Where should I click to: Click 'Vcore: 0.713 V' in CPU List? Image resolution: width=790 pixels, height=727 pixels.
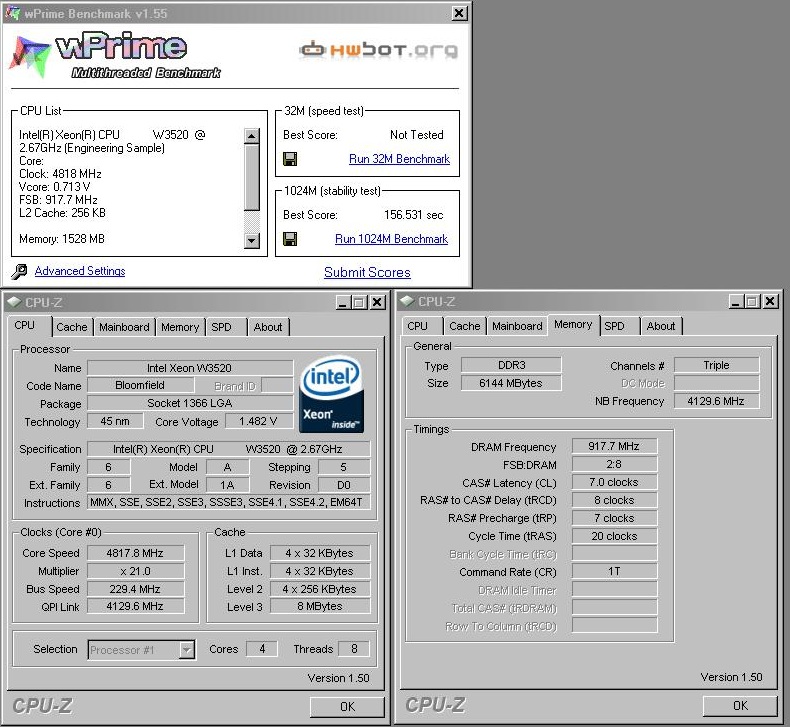coord(54,187)
